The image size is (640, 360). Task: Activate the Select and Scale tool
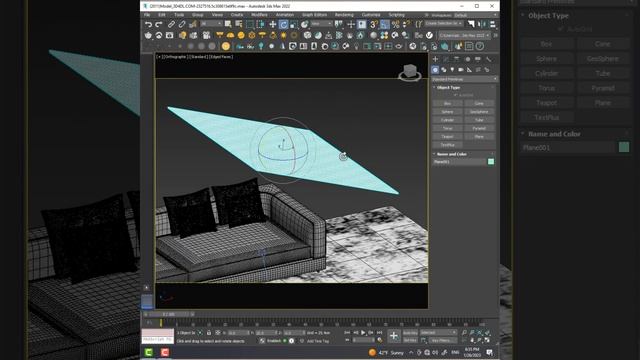coord(293,24)
